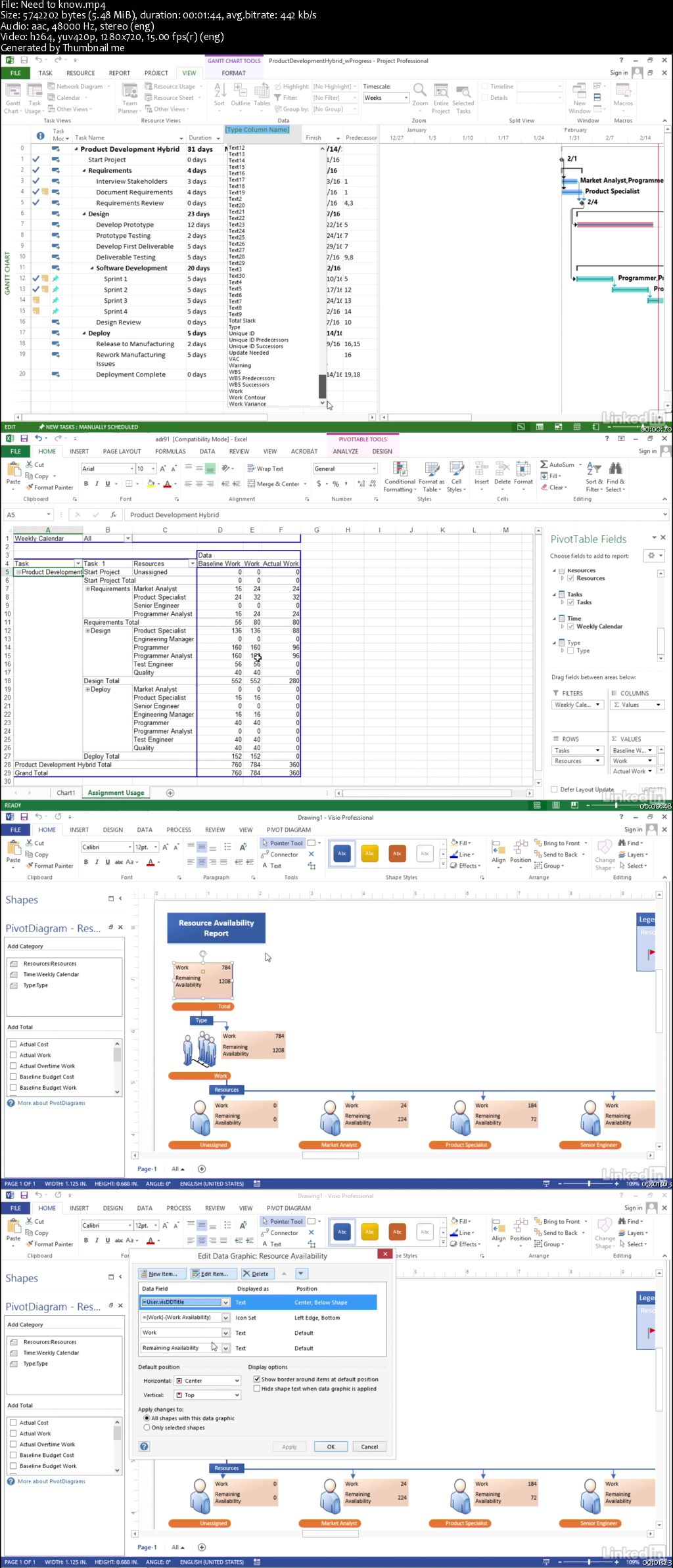This screenshot has height=1568, width=673.
Task: Enable the Details checkbox in Project Split View
Action: coord(485,97)
